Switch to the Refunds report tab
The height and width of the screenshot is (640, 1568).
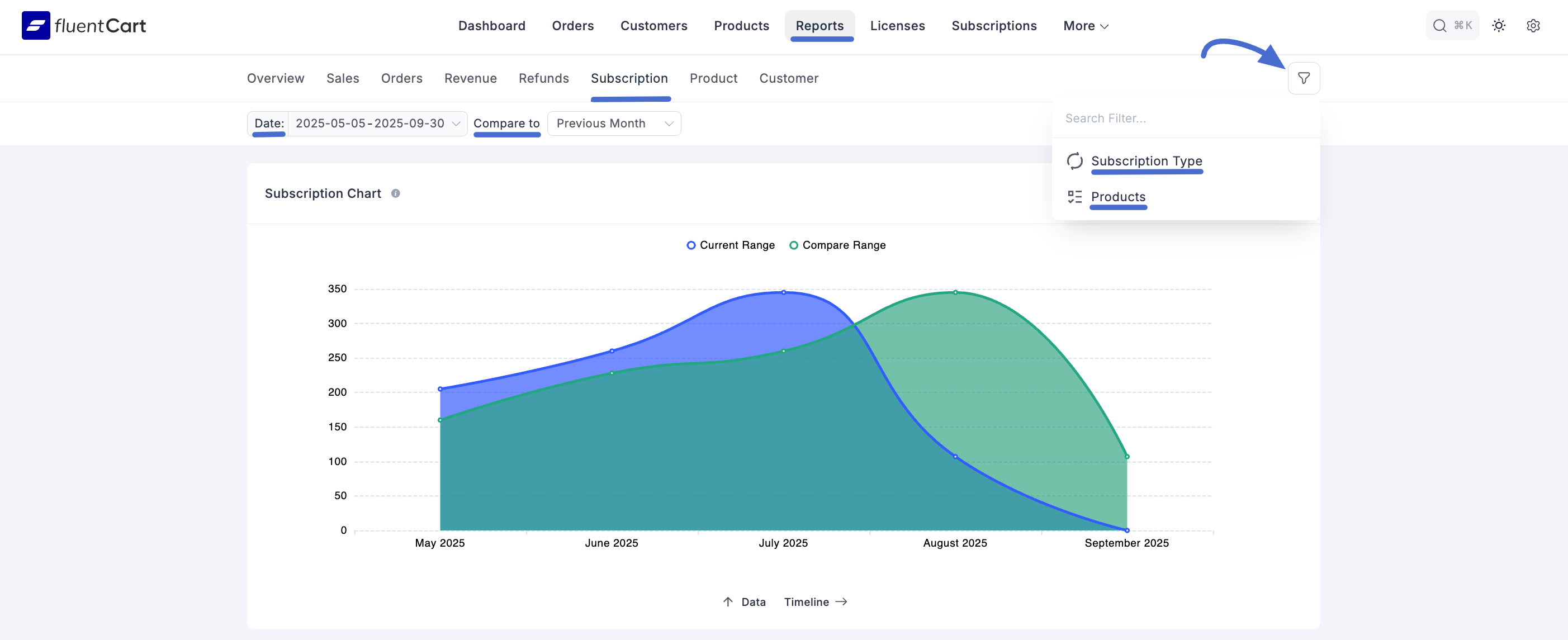click(x=543, y=78)
